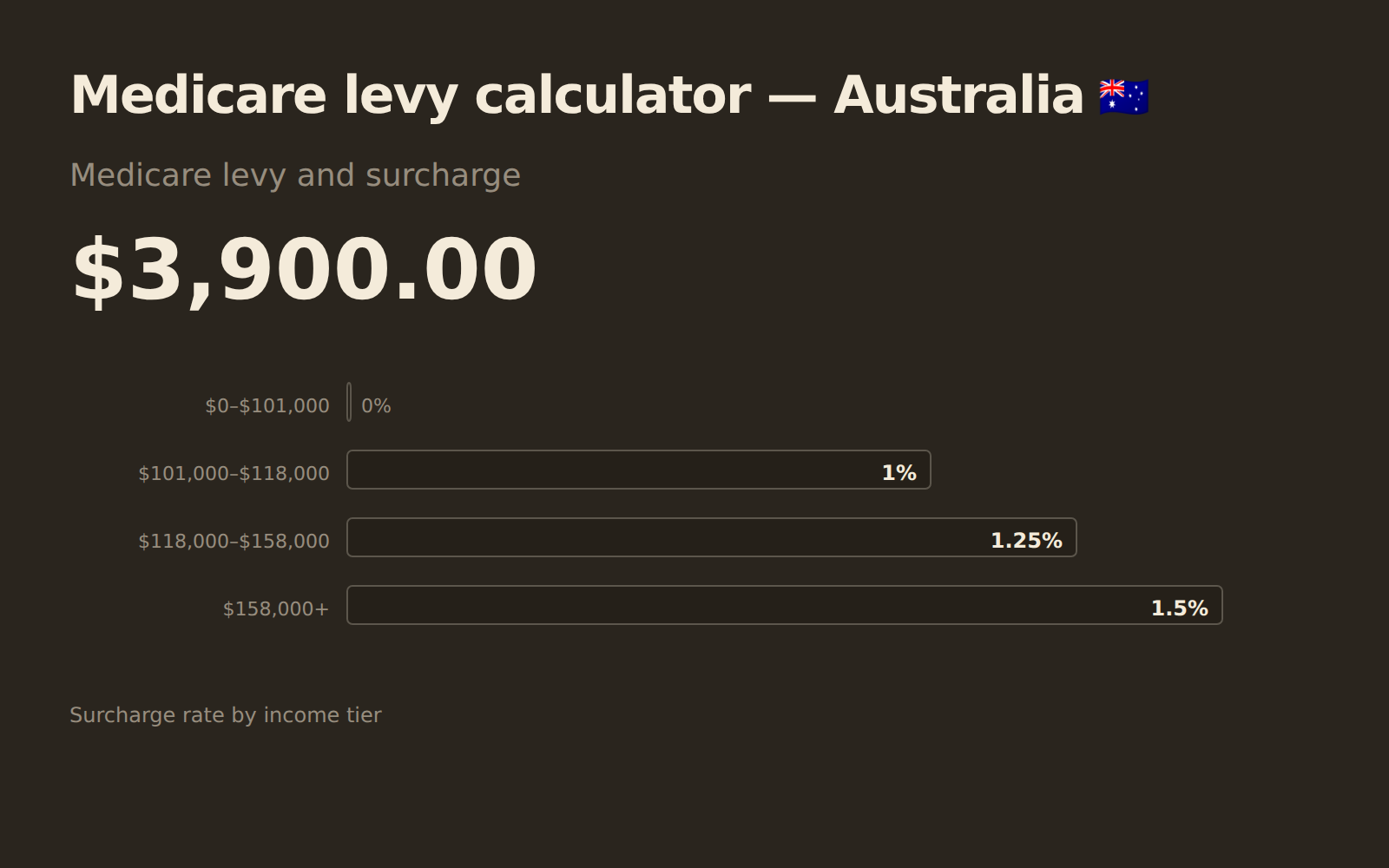The image size is (1389, 868).
Task: Click the $0–$101,000 tier label
Action: pyautogui.click(x=267, y=405)
